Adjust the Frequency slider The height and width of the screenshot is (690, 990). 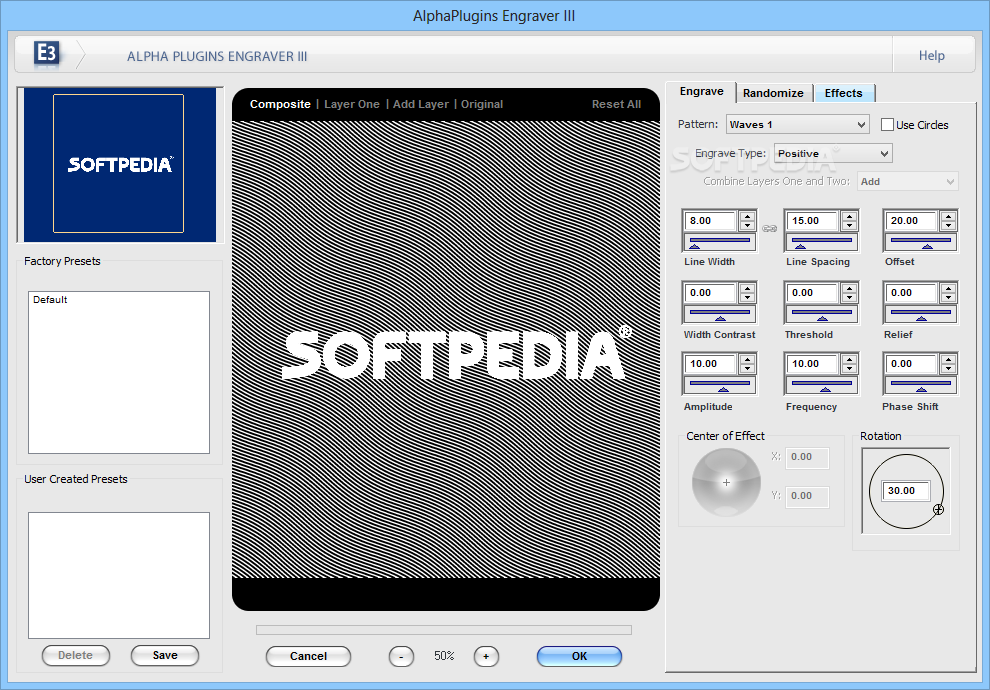click(821, 385)
